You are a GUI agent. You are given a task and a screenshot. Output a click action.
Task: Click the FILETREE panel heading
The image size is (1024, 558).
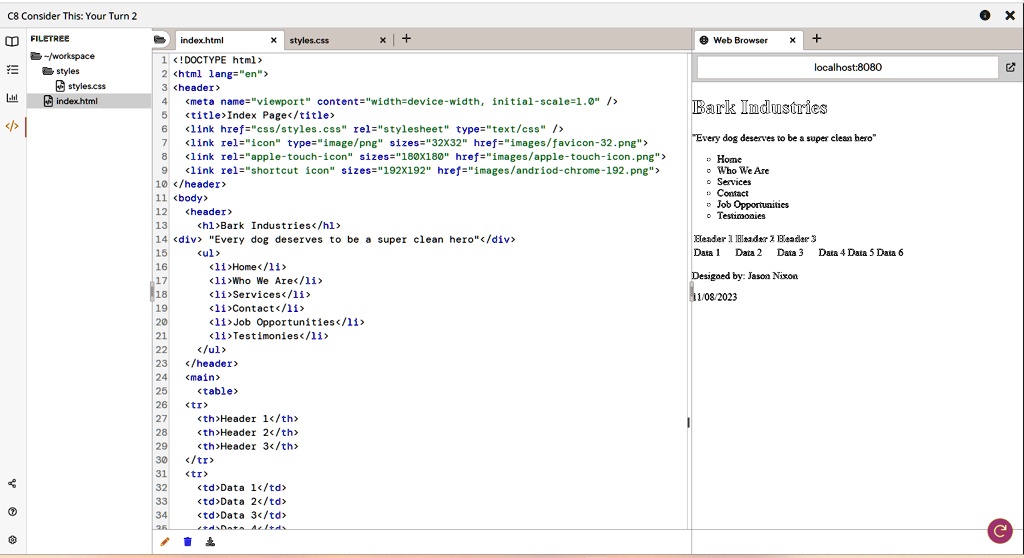(x=50, y=39)
